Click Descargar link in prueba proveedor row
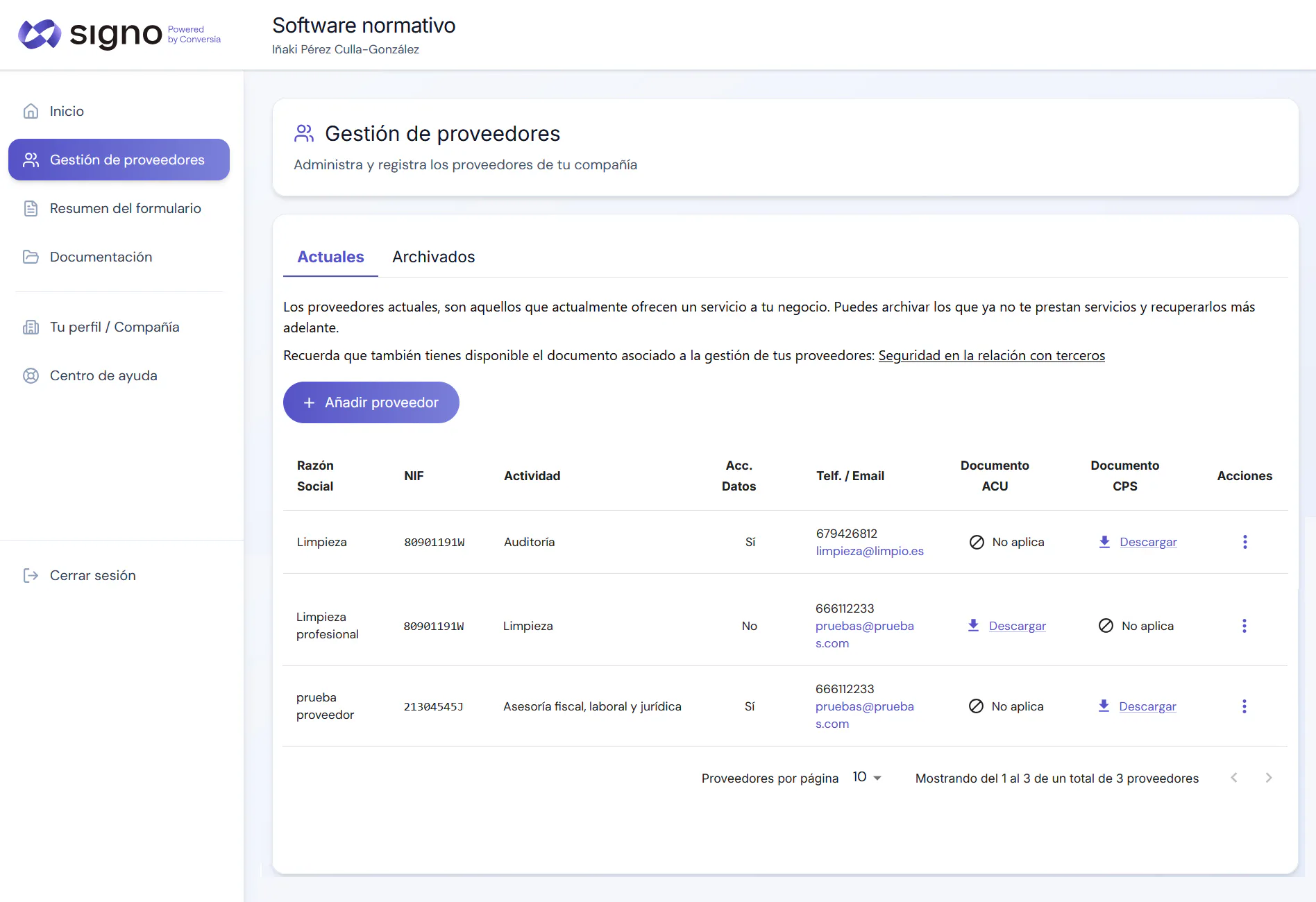 click(1147, 706)
